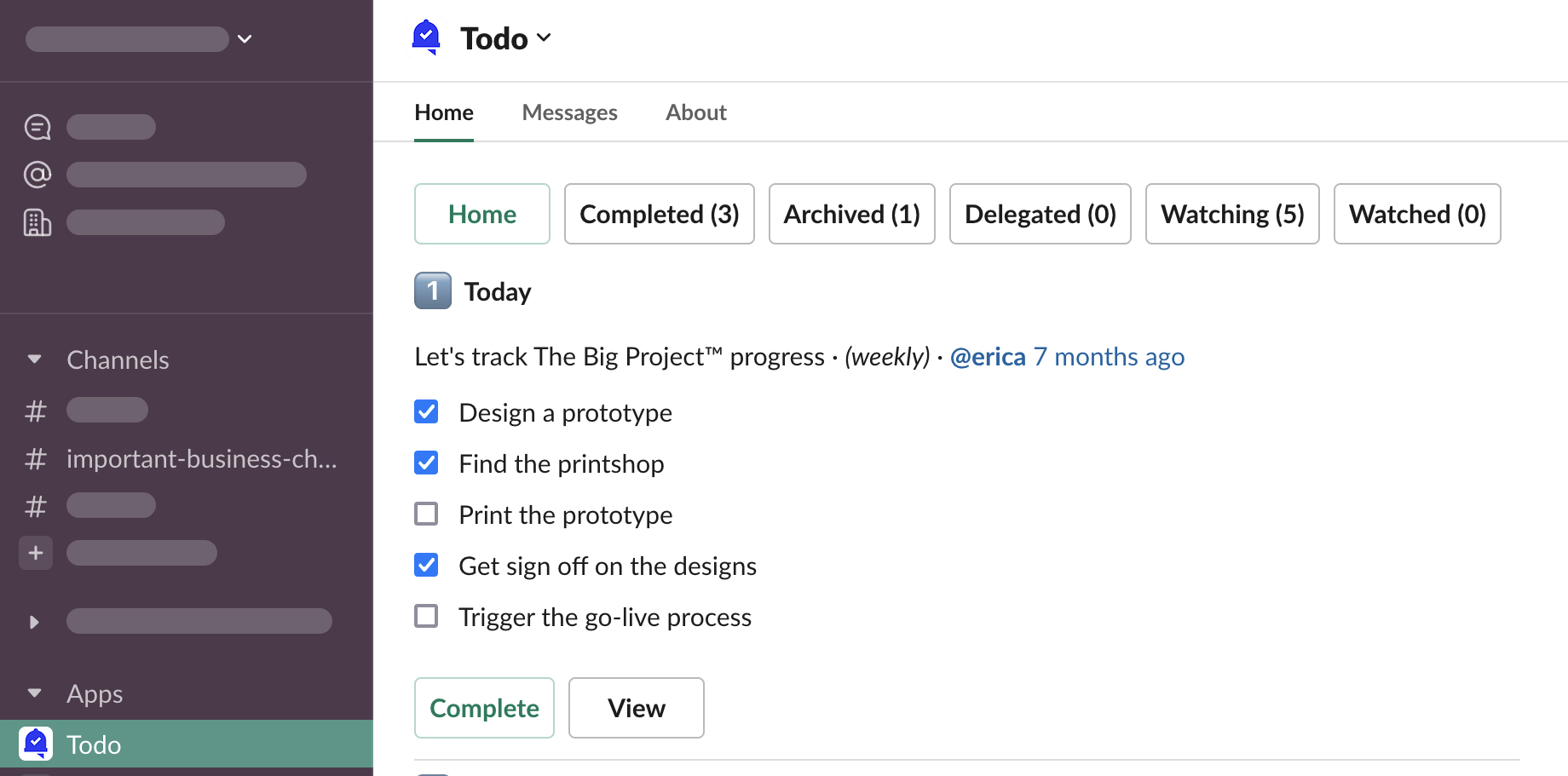
Task: Click the Todo app bell icon in header
Action: tap(426, 37)
